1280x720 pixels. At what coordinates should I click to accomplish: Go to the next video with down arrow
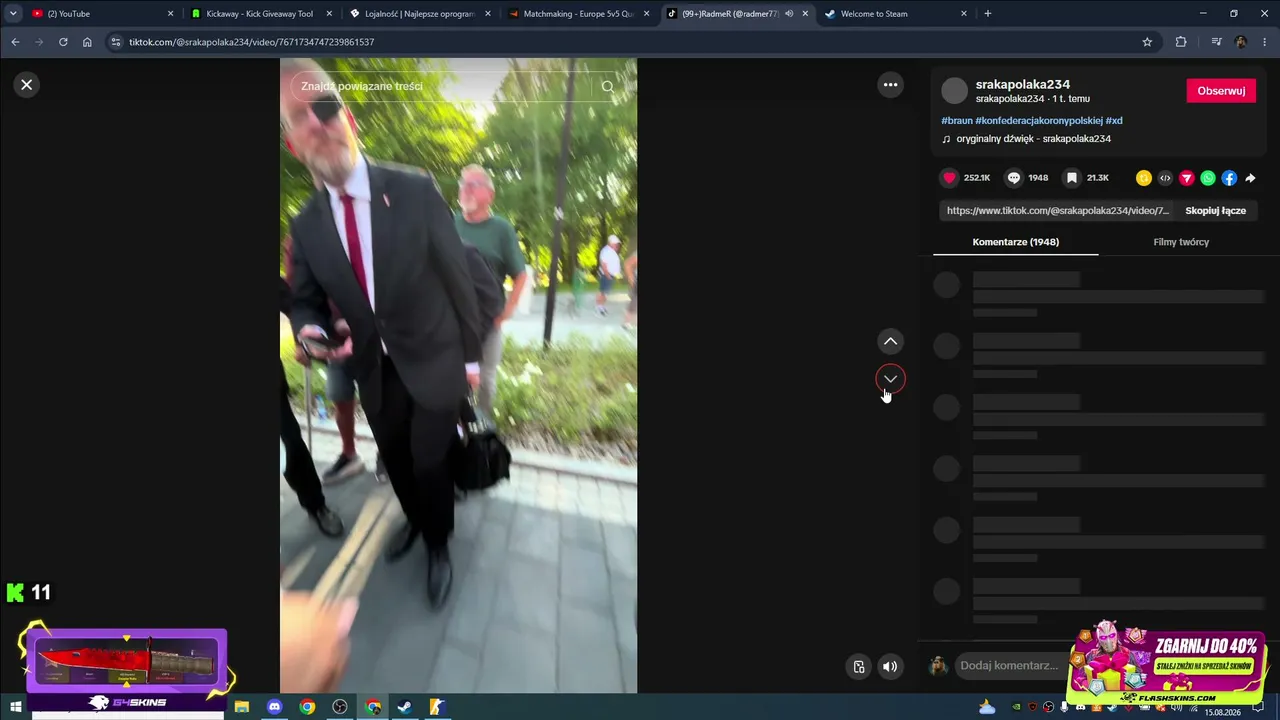click(x=890, y=379)
